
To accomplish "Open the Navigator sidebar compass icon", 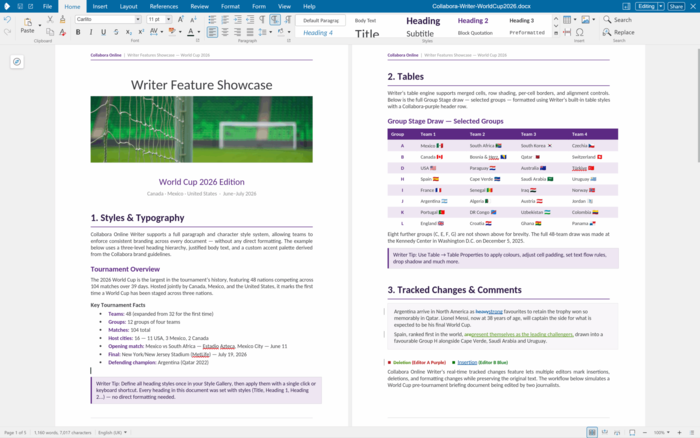I will [x=17, y=62].
